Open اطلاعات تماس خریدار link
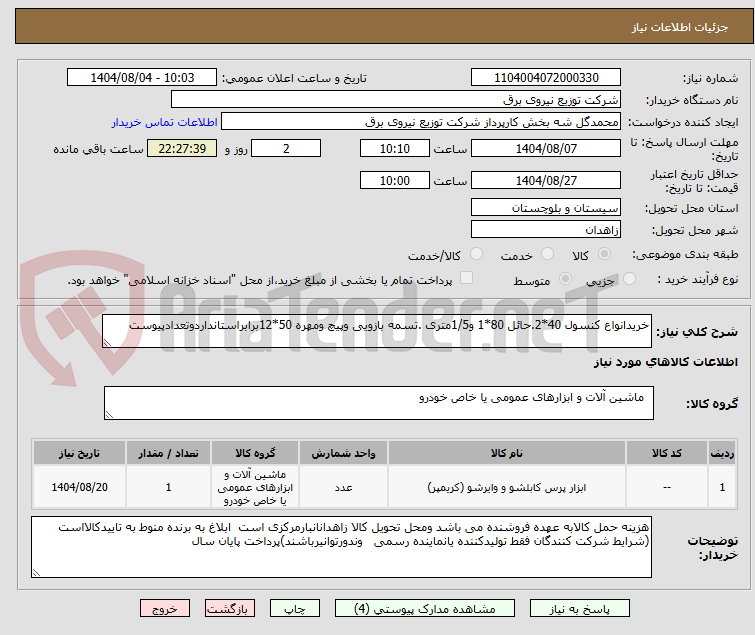Image resolution: width=755 pixels, height=635 pixels. [165, 122]
